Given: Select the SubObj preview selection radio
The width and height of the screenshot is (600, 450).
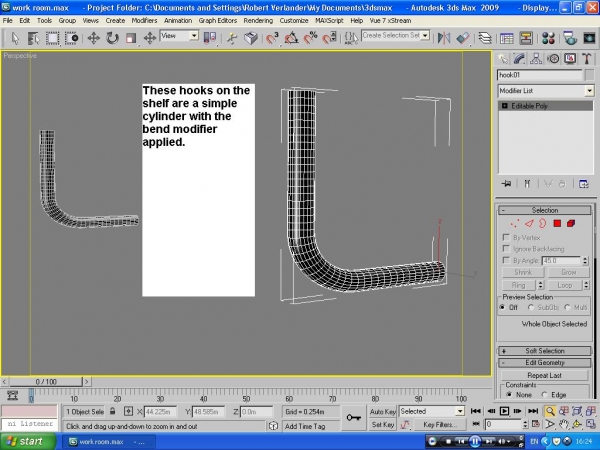Looking at the screenshot, I should (x=531, y=307).
